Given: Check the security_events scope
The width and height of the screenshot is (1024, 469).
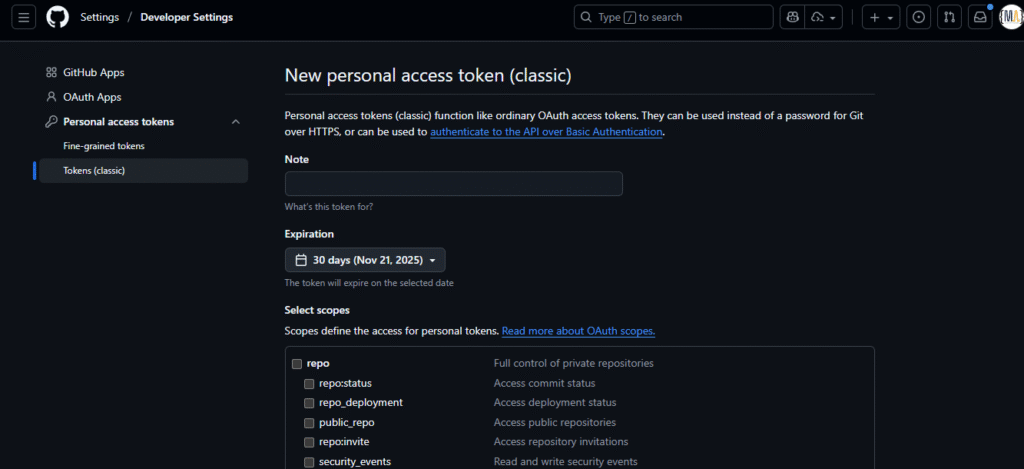Looking at the screenshot, I should pos(310,462).
